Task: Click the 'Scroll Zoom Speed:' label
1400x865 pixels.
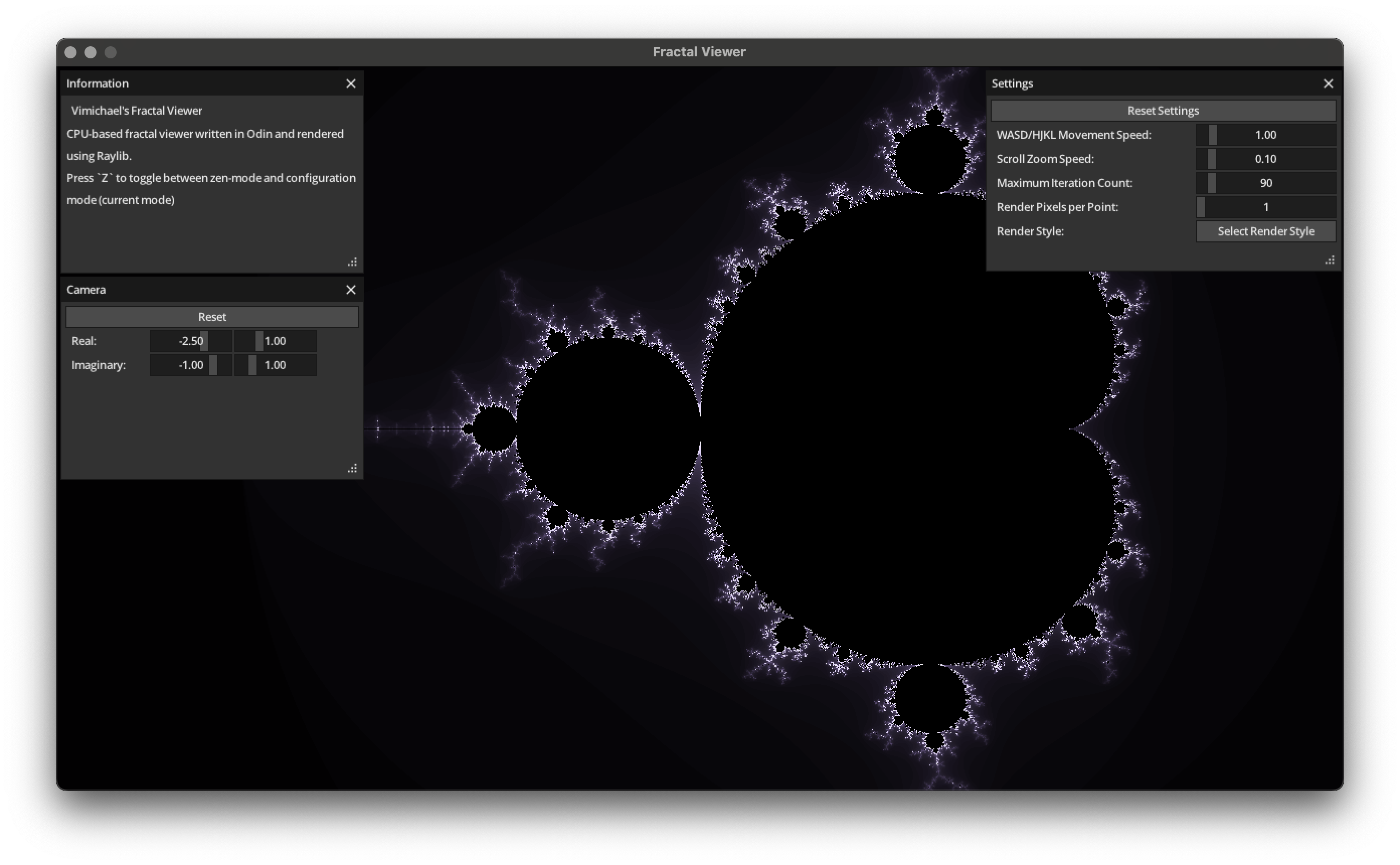Action: (x=1045, y=158)
